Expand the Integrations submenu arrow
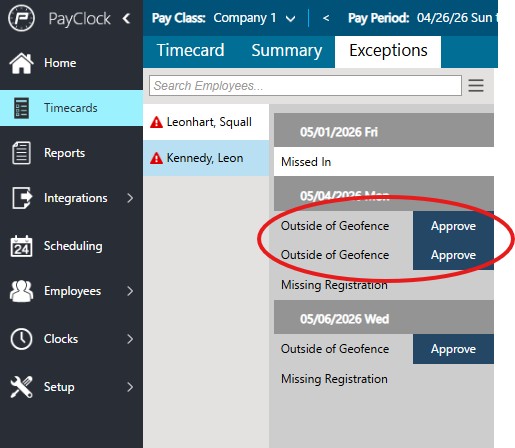This screenshot has height=448, width=515. [x=130, y=198]
